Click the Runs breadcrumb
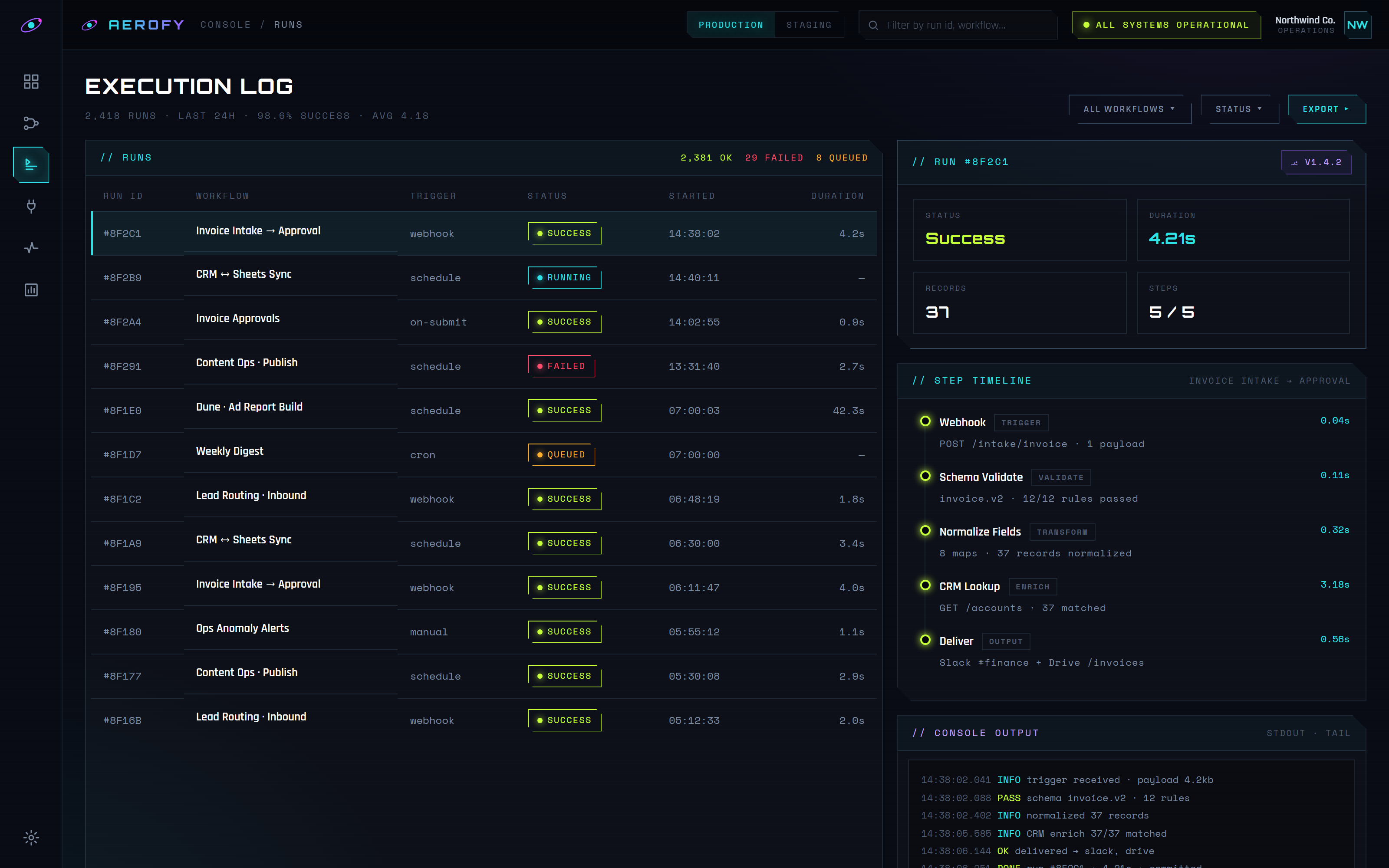This screenshot has width=1389, height=868. [x=288, y=25]
